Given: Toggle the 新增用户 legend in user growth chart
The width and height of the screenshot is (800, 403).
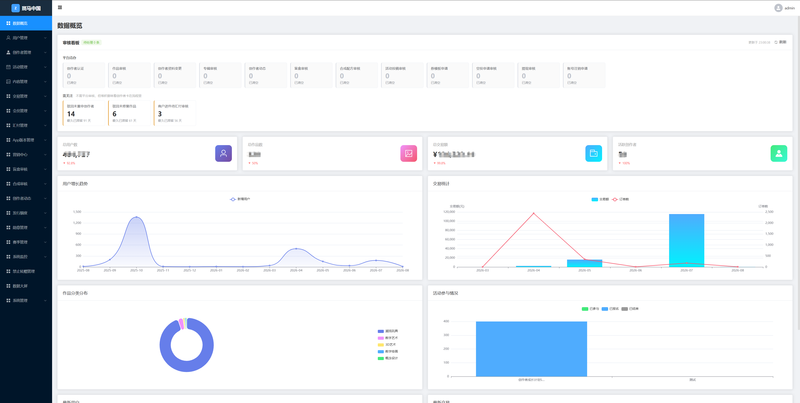Looking at the screenshot, I should point(240,199).
